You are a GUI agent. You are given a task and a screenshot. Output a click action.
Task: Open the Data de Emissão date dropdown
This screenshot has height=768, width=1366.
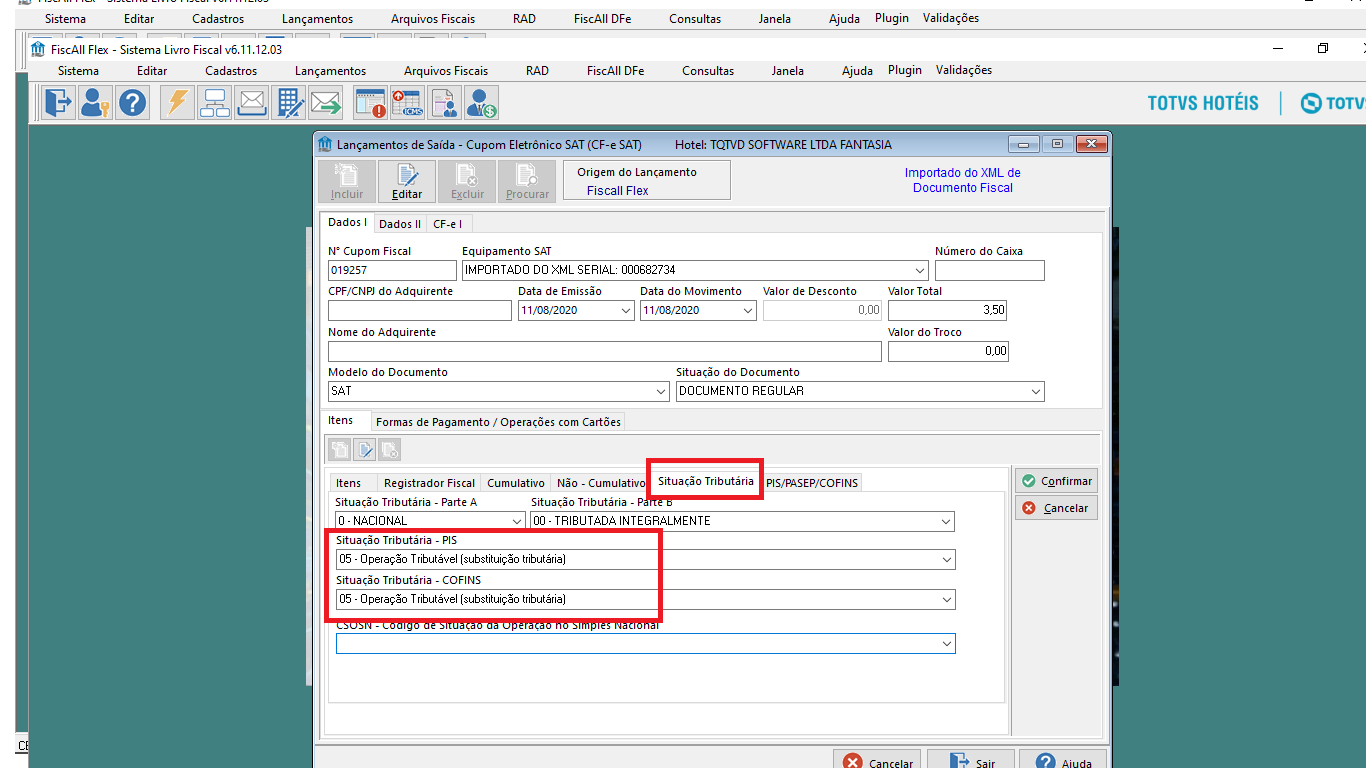[626, 310]
